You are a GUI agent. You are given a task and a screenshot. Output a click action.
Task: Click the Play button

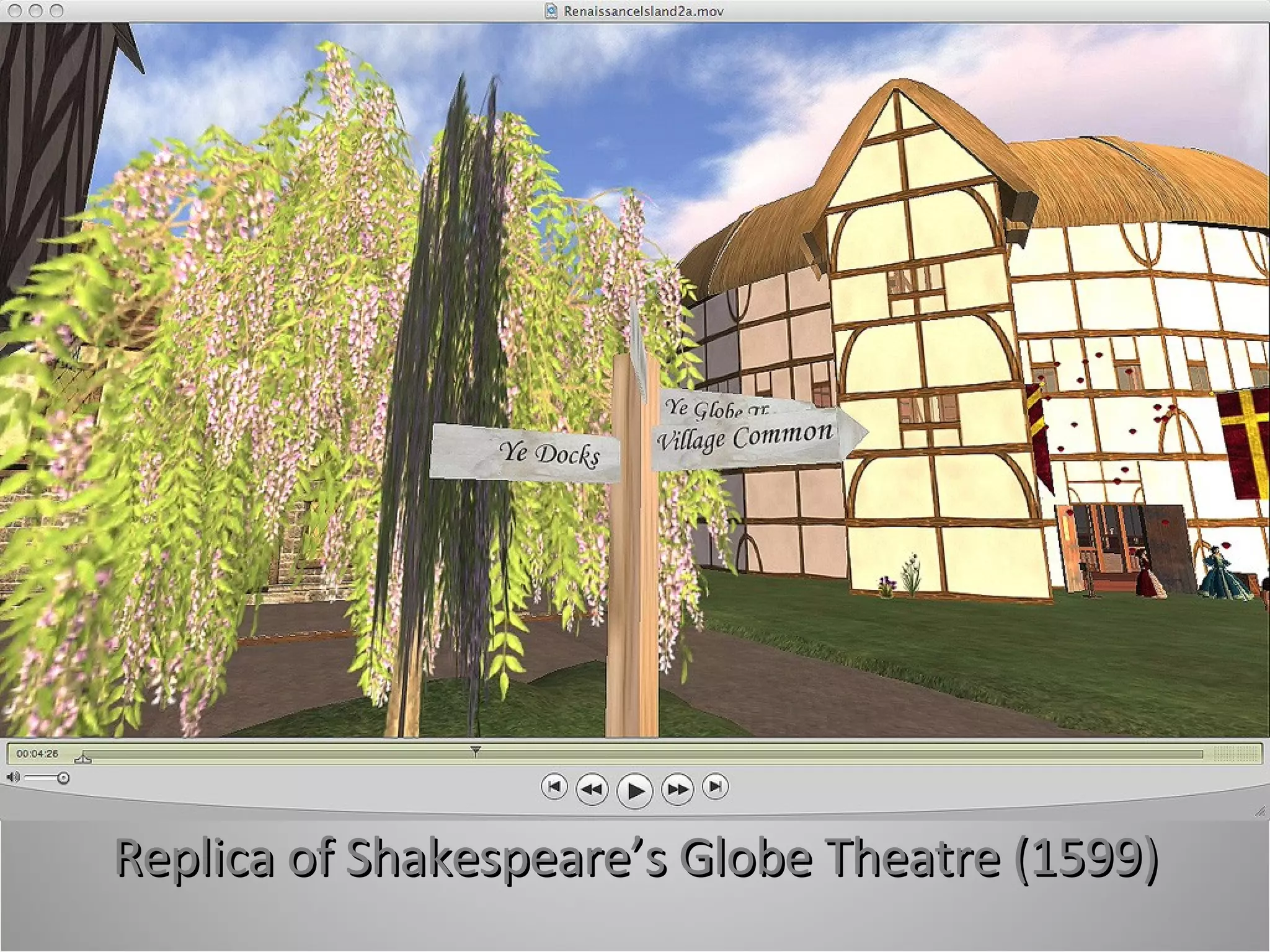635,790
